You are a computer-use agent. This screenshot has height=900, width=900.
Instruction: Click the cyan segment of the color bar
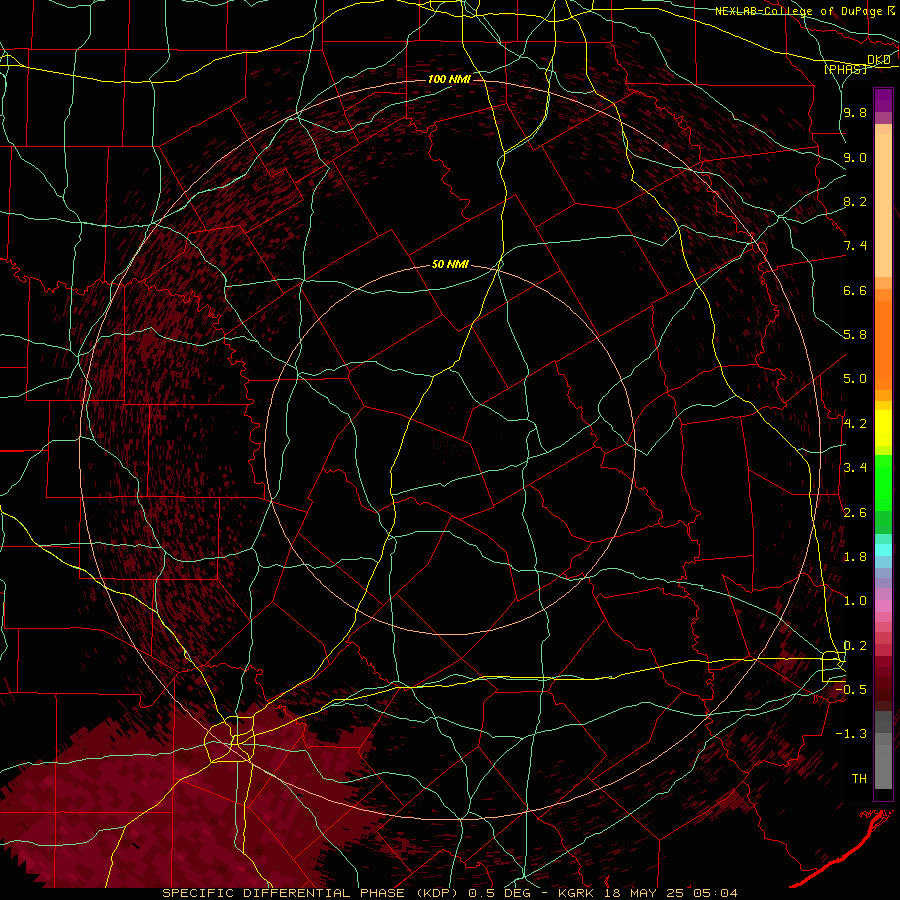(x=883, y=550)
